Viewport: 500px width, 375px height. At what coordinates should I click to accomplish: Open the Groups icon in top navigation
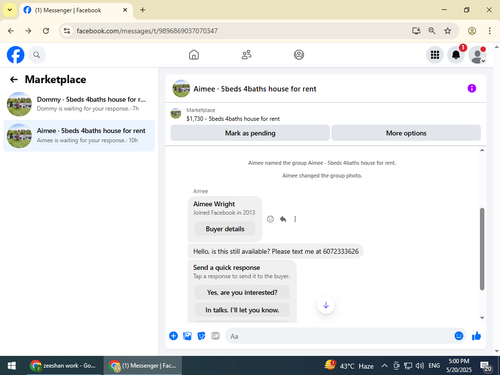299,55
